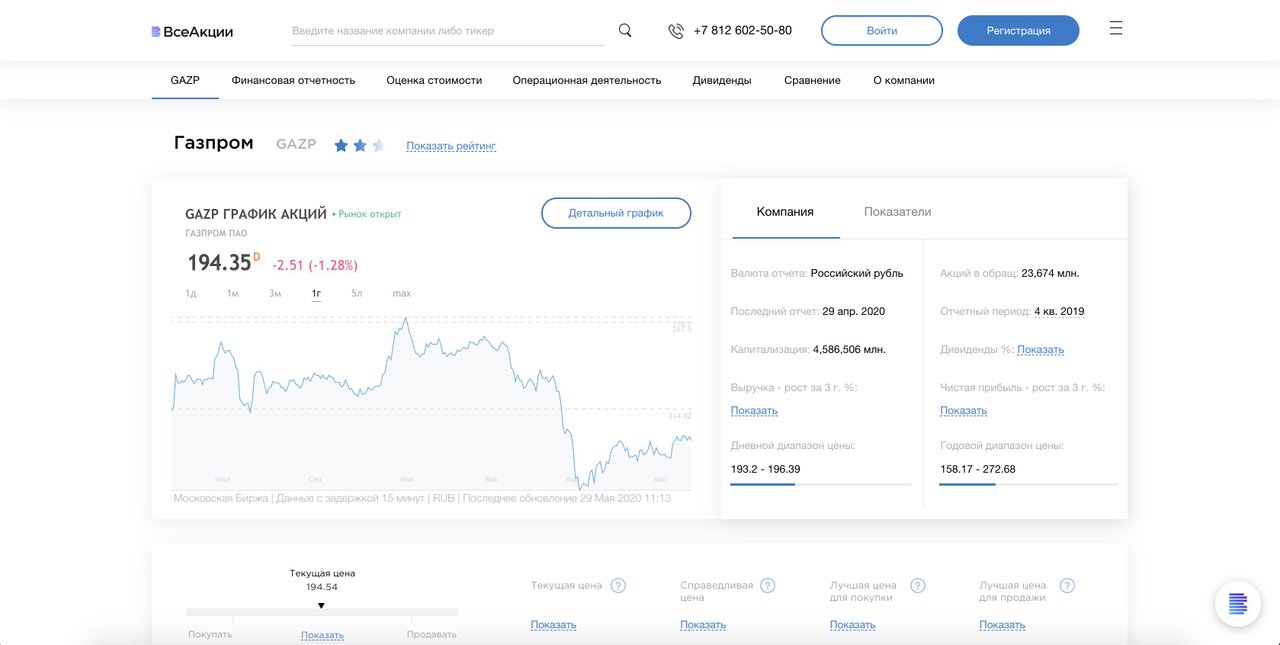This screenshot has height=645, width=1280.
Task: Select the 1г chart period
Action: pyautogui.click(x=316, y=293)
